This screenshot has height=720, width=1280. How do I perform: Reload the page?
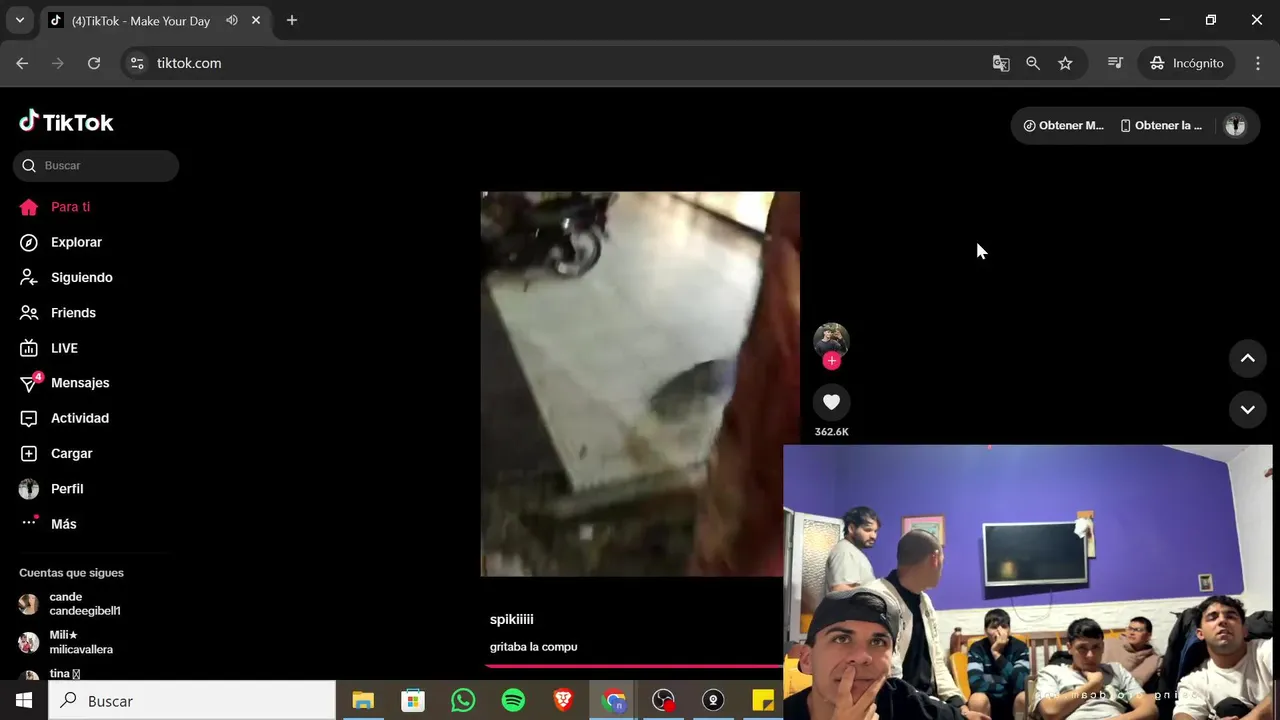[94, 63]
